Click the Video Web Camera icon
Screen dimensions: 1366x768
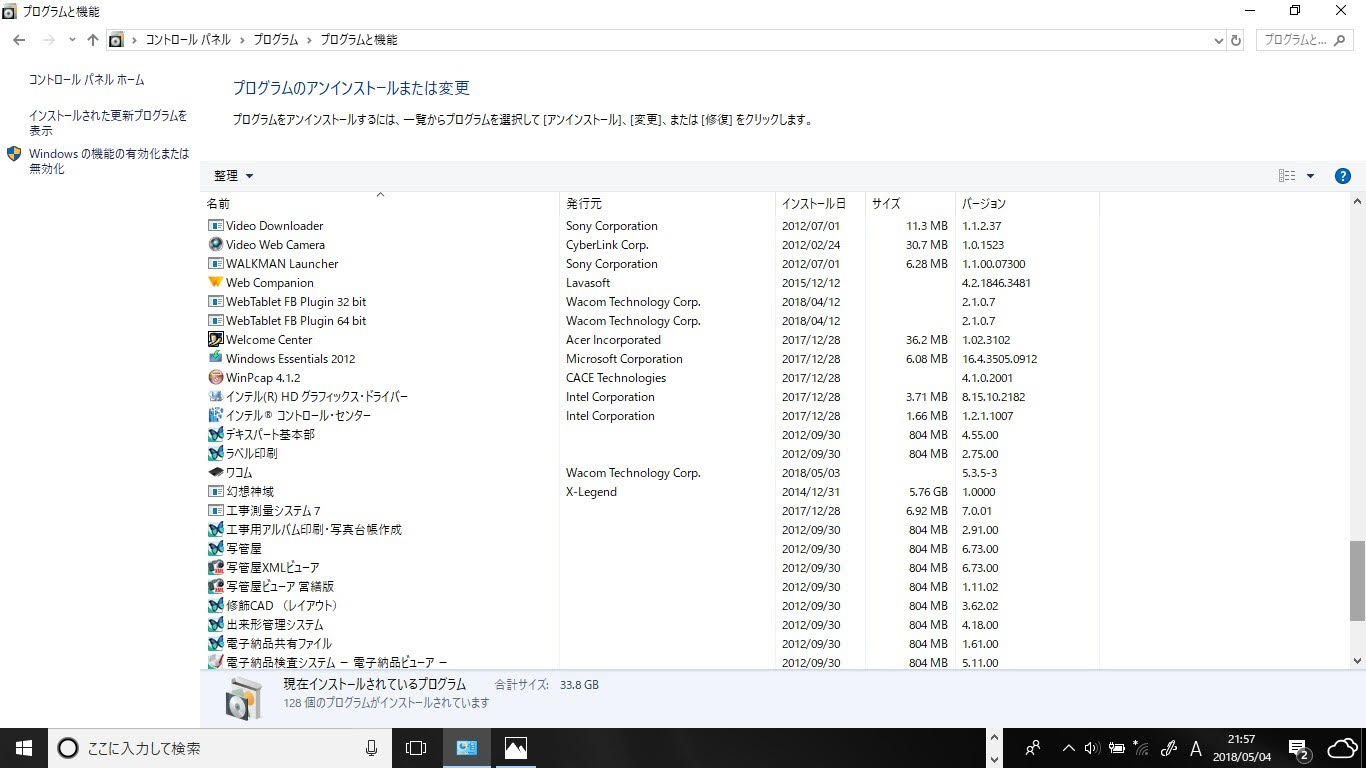pos(215,245)
